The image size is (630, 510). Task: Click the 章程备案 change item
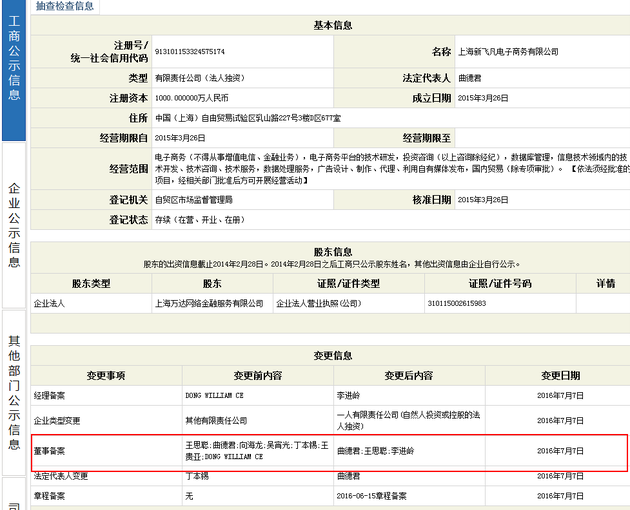pos(49,496)
